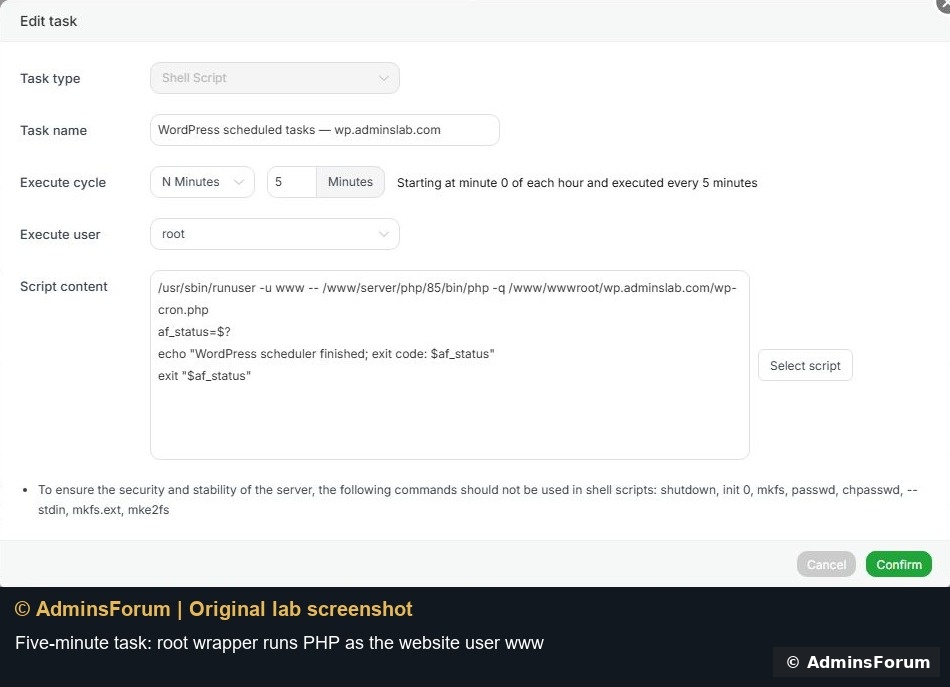The image size is (950, 687).
Task: Open the N Minutes execute cycle dropdown
Action: (x=202, y=182)
